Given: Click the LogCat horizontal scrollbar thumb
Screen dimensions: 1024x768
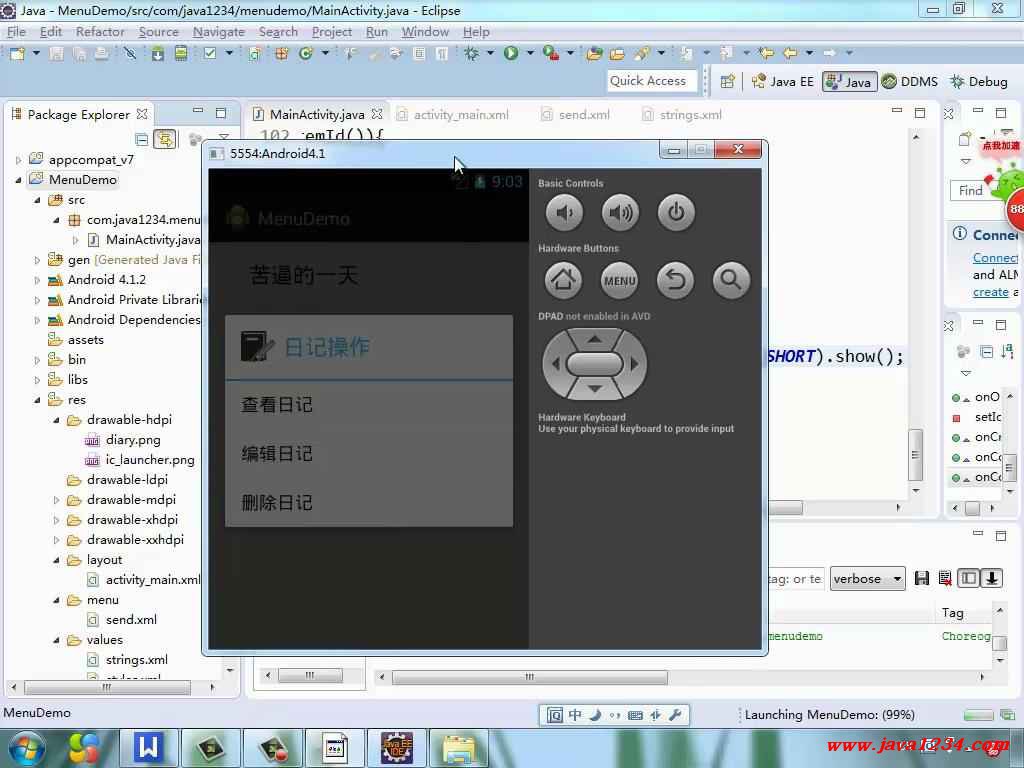Looking at the screenshot, I should point(530,677).
